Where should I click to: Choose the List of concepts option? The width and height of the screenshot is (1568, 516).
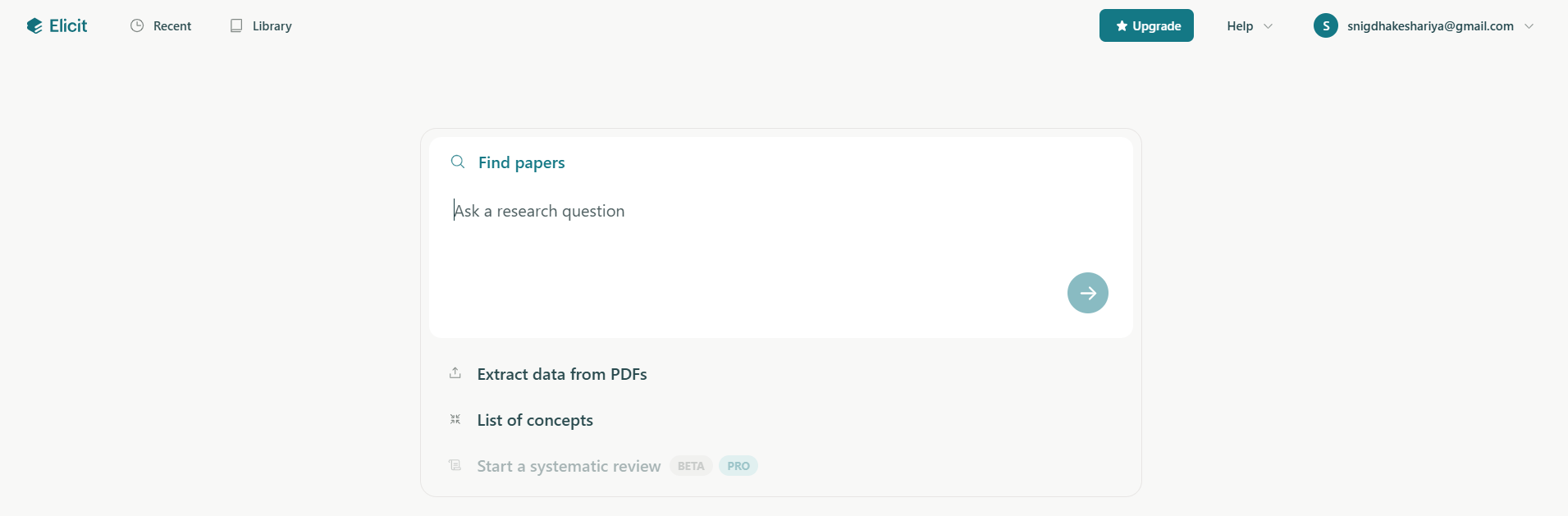pyautogui.click(x=535, y=420)
